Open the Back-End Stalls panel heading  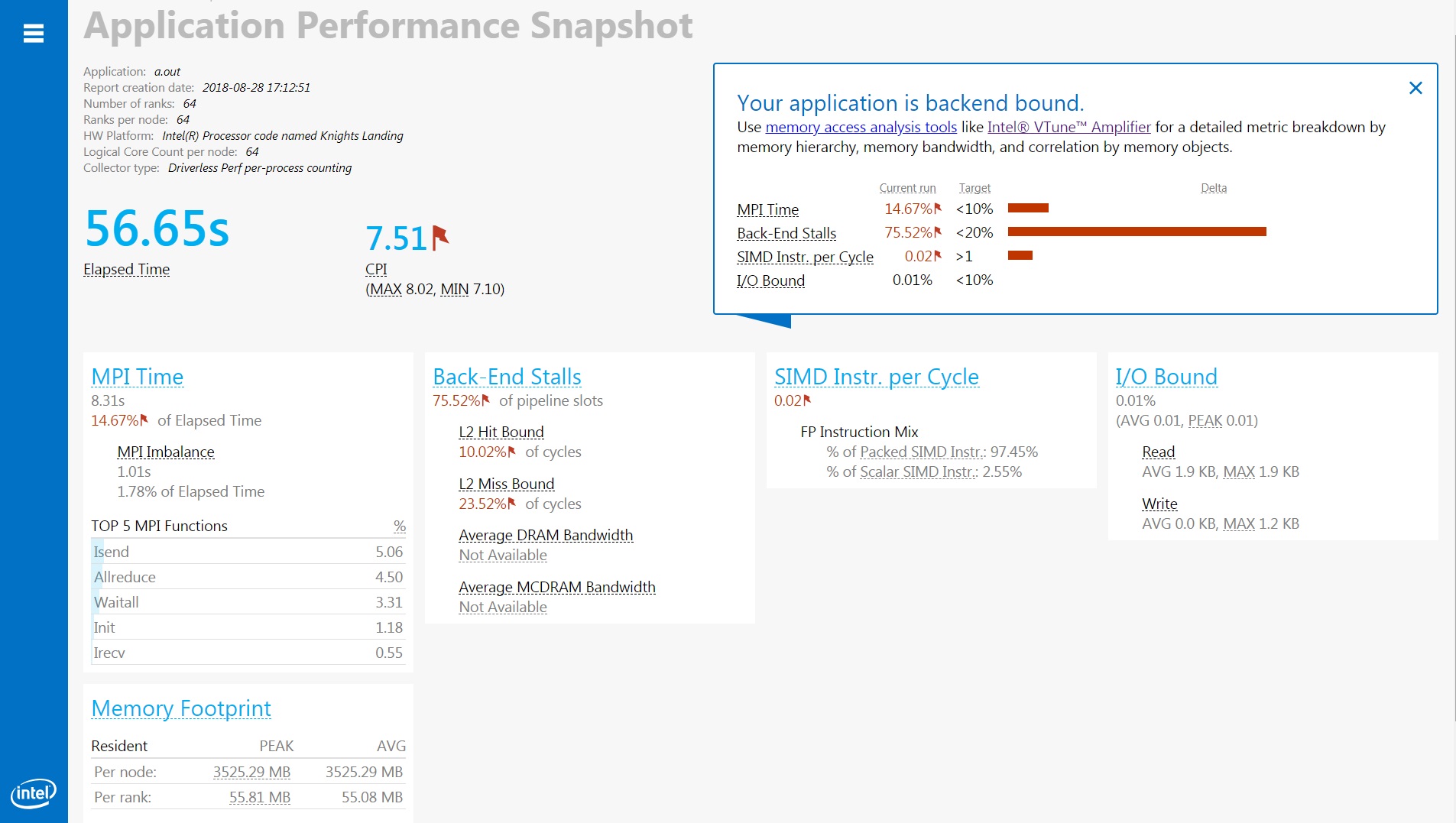click(507, 377)
